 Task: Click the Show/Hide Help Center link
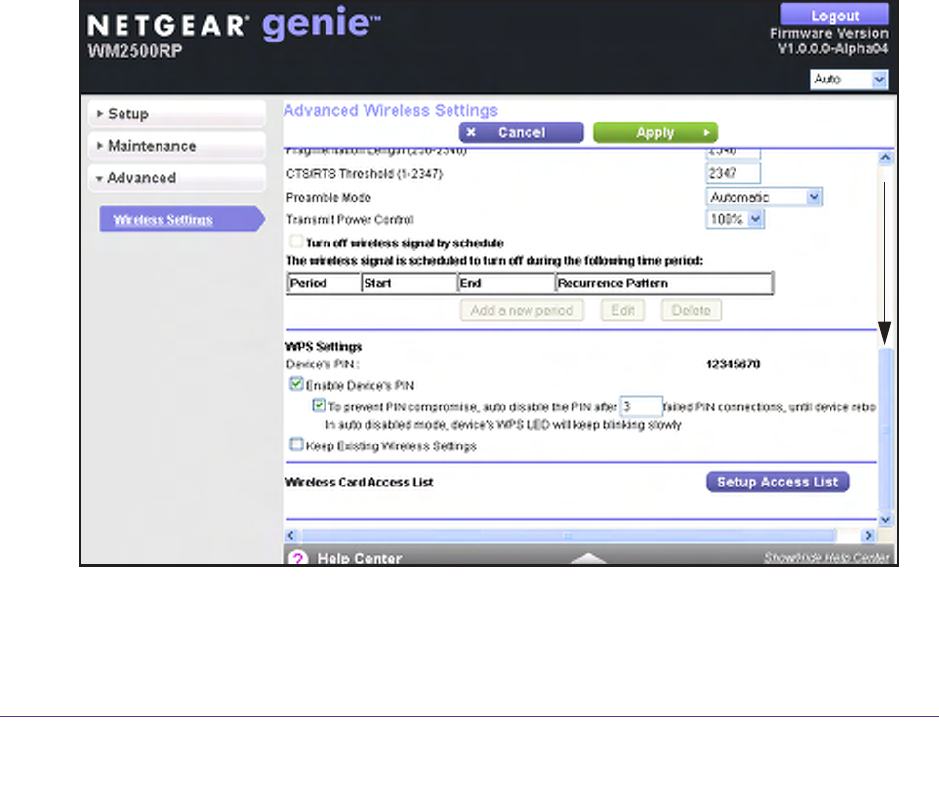[x=827, y=558]
